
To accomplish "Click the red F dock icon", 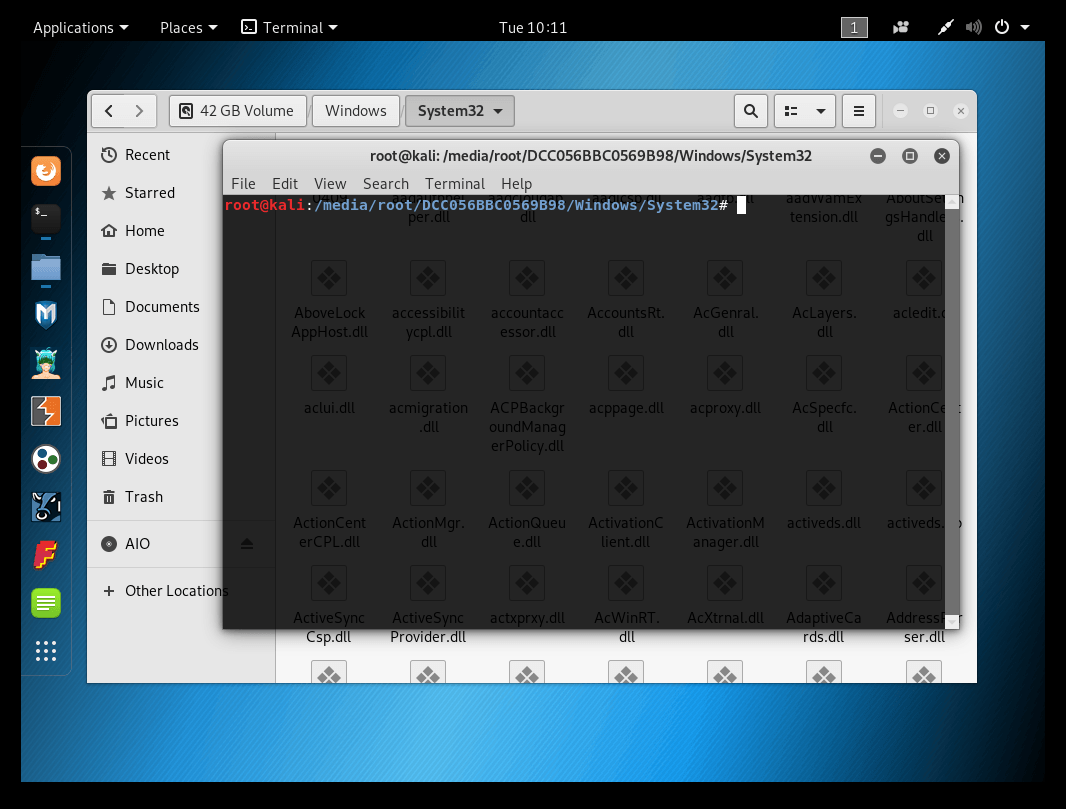I will point(46,554).
